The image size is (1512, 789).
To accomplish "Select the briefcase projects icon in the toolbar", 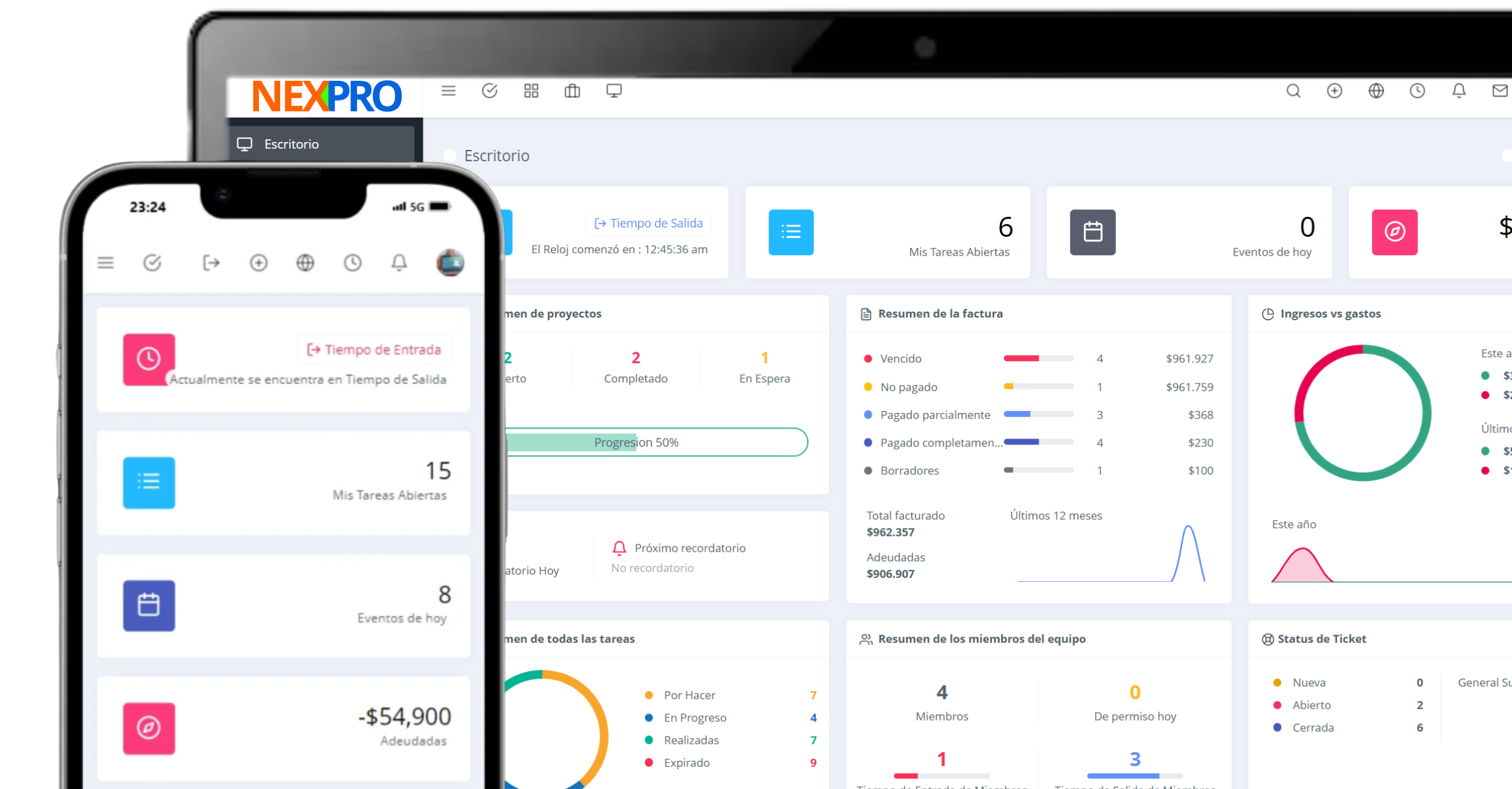I will 571,90.
